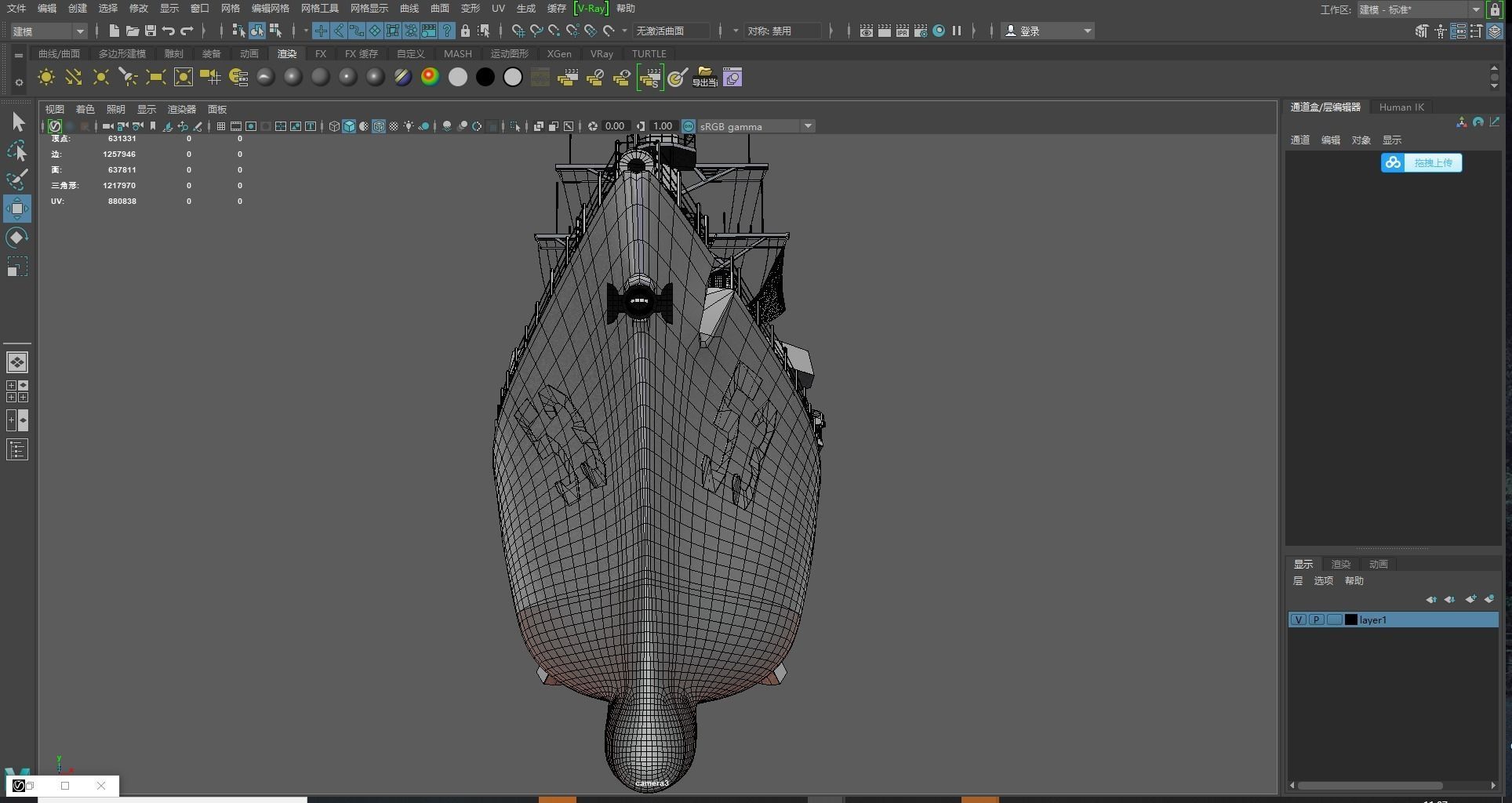Click the purple render view window shelf icon

pyautogui.click(x=732, y=77)
